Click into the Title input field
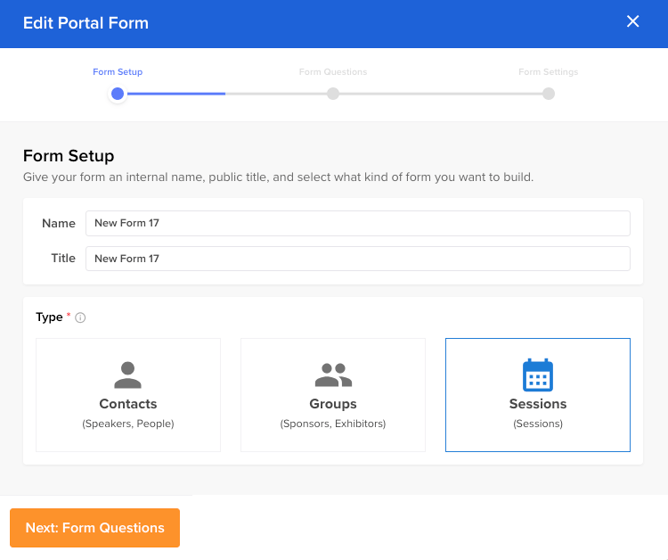 pos(357,258)
